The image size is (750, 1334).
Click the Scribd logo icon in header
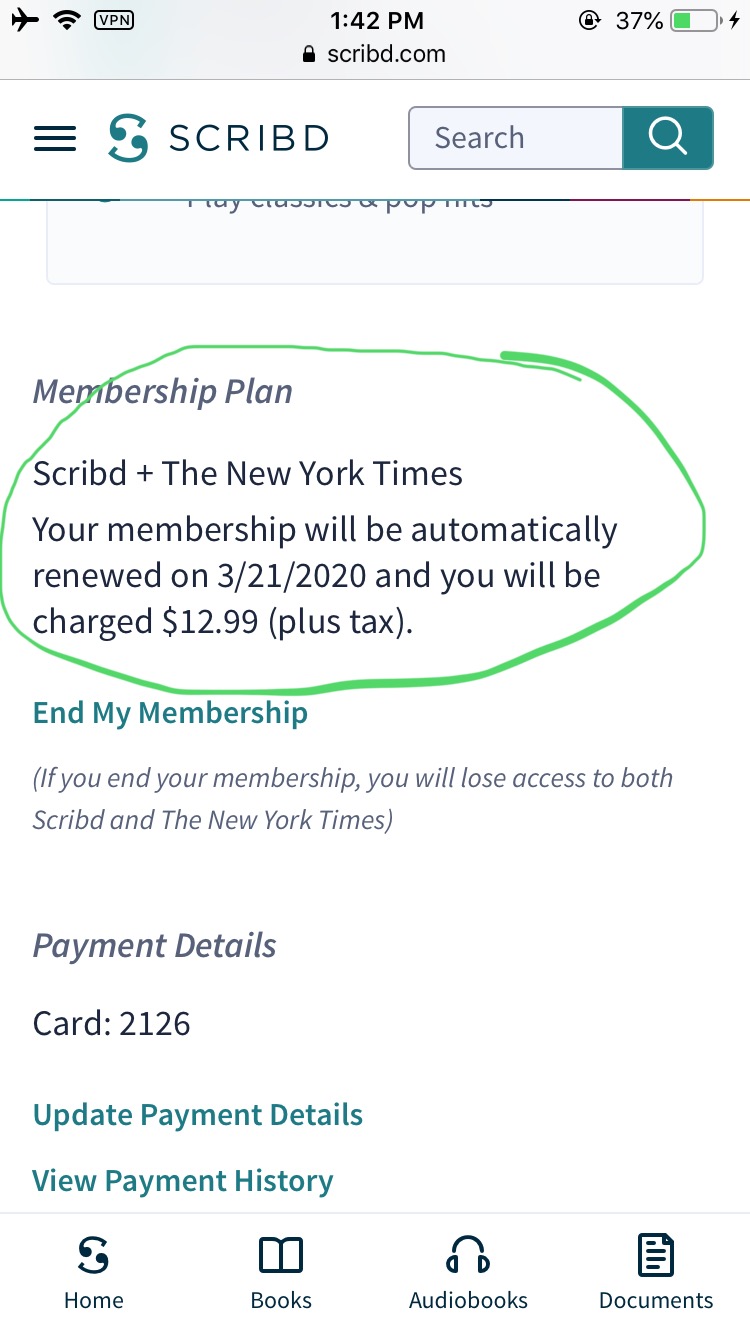[128, 138]
